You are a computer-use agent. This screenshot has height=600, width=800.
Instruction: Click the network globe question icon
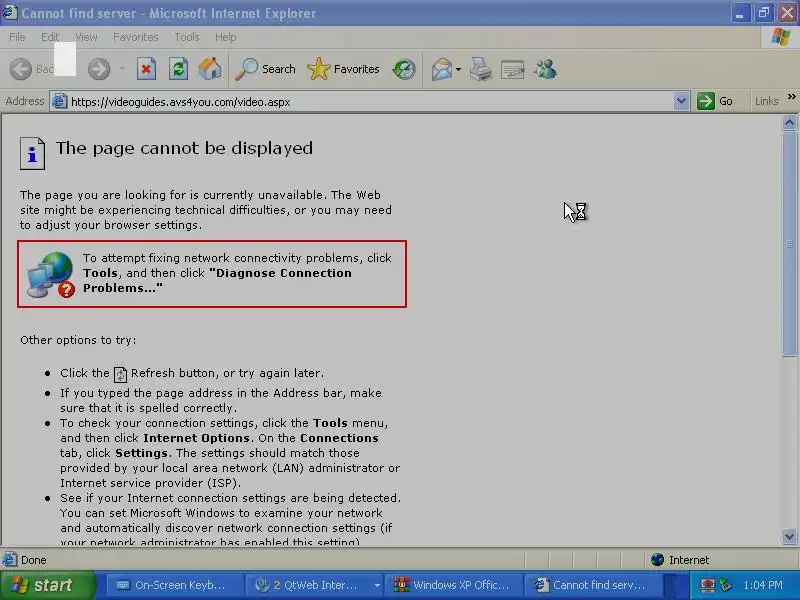[x=51, y=274]
